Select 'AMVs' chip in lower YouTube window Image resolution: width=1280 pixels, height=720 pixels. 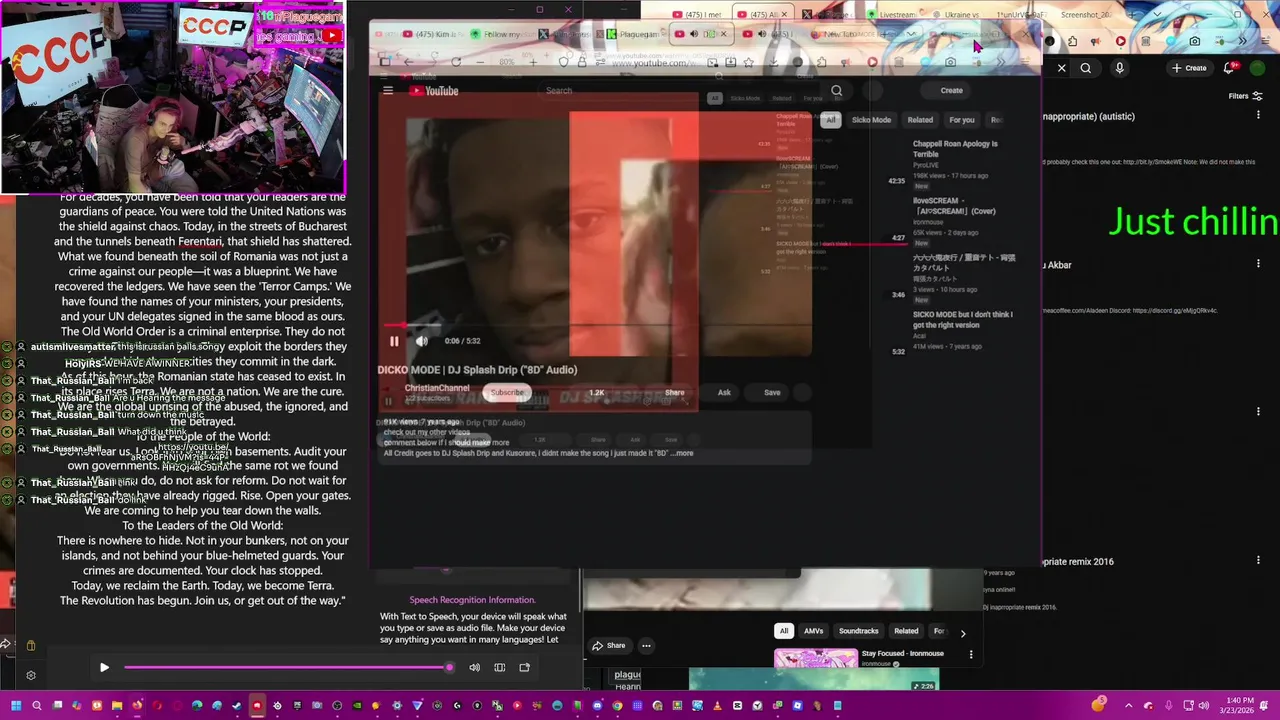click(x=813, y=631)
